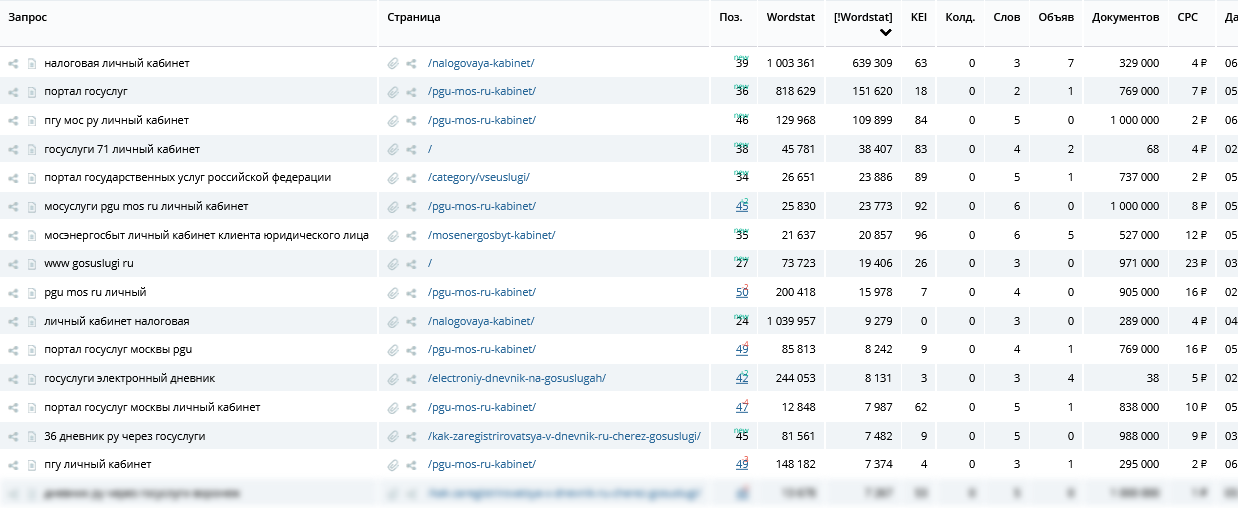Open the /mosenergosbyt-kabinet/ page link

coord(491,236)
